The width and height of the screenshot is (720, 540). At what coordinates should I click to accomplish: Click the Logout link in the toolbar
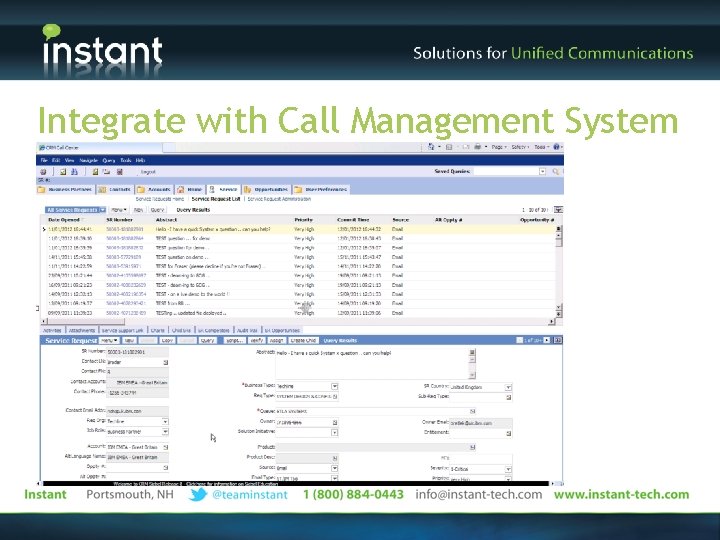(x=148, y=172)
